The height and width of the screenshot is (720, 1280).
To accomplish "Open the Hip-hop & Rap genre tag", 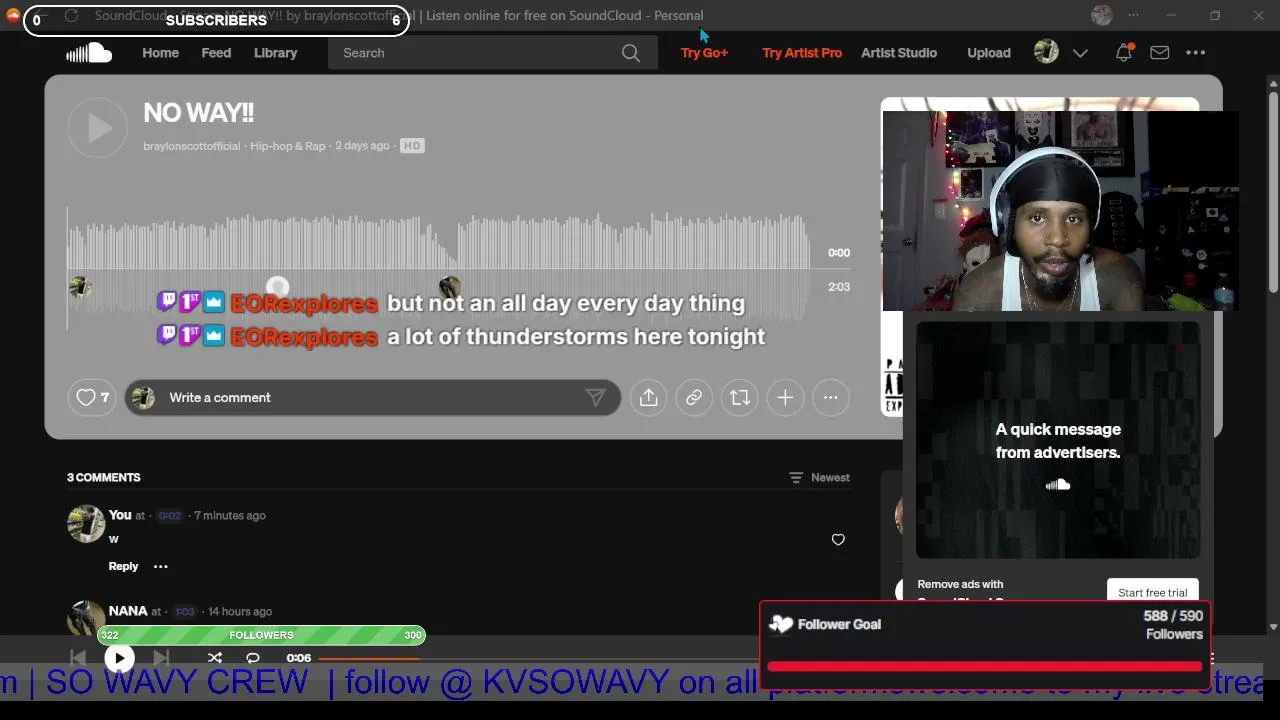I will click(288, 146).
